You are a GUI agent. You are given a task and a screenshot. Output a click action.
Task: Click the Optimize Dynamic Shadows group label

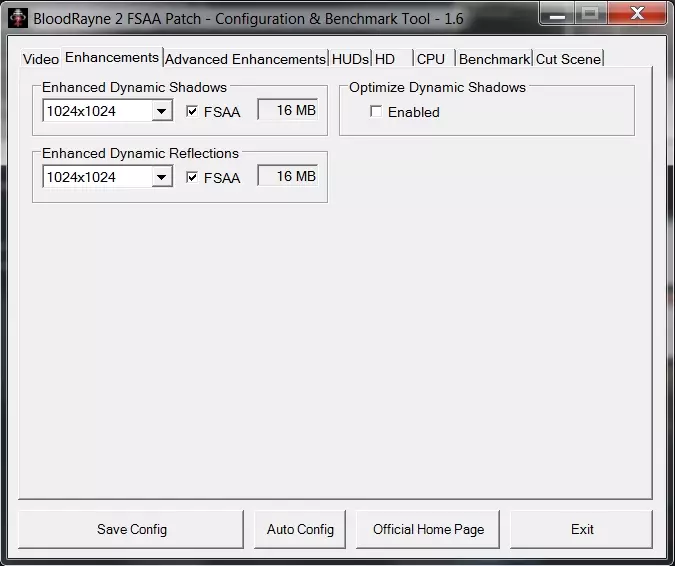437,87
